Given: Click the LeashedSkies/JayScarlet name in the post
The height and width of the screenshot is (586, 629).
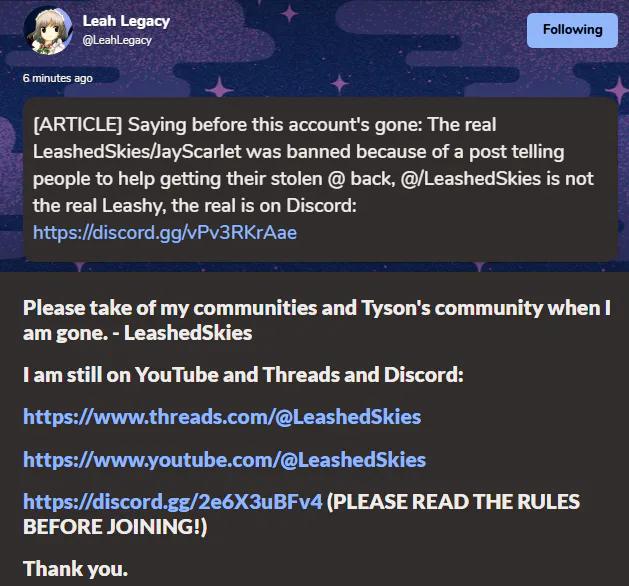Looking at the screenshot, I should pyautogui.click(x=137, y=152).
